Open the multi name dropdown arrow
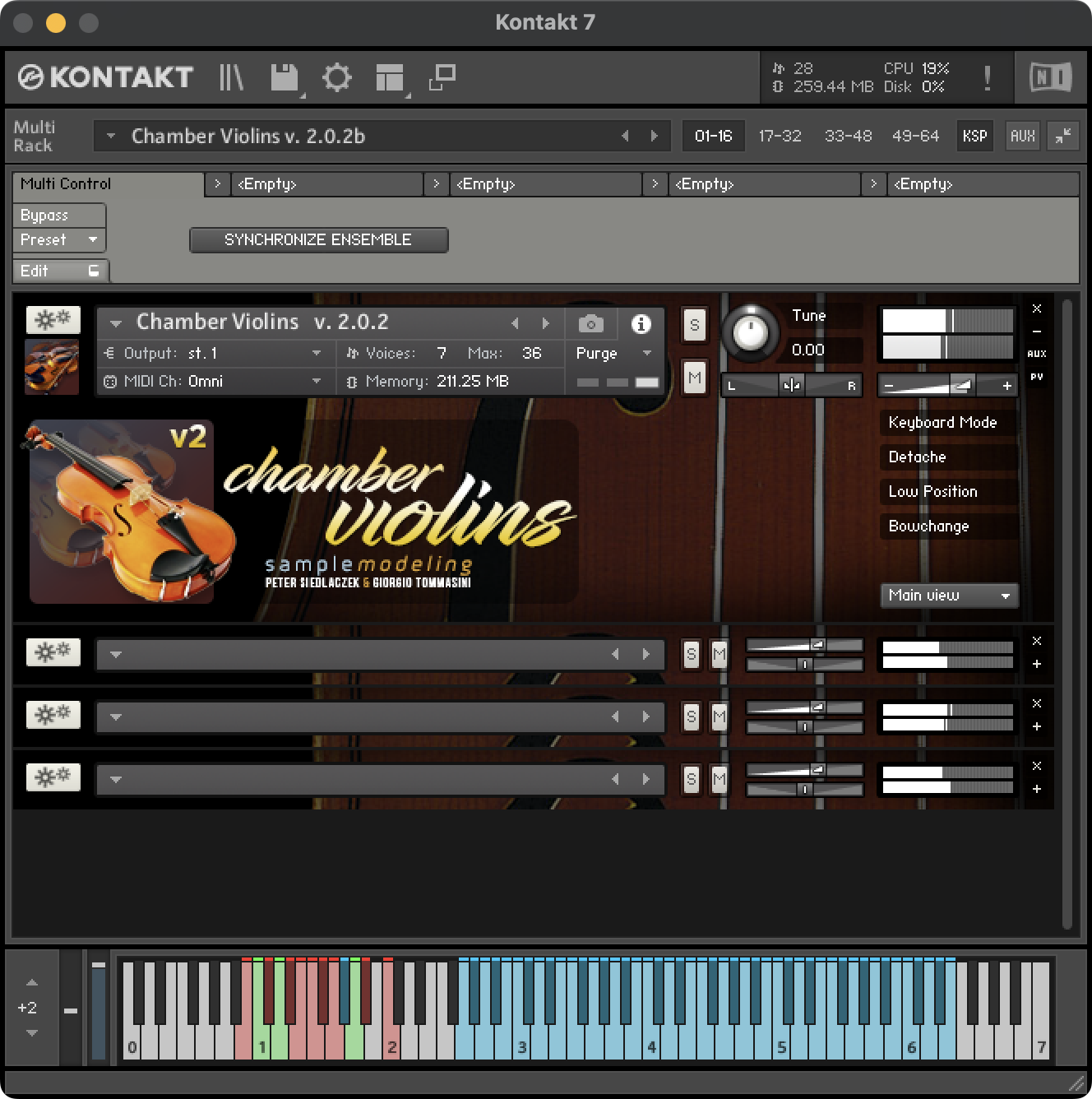This screenshot has height=1099, width=1092. pyautogui.click(x=111, y=136)
